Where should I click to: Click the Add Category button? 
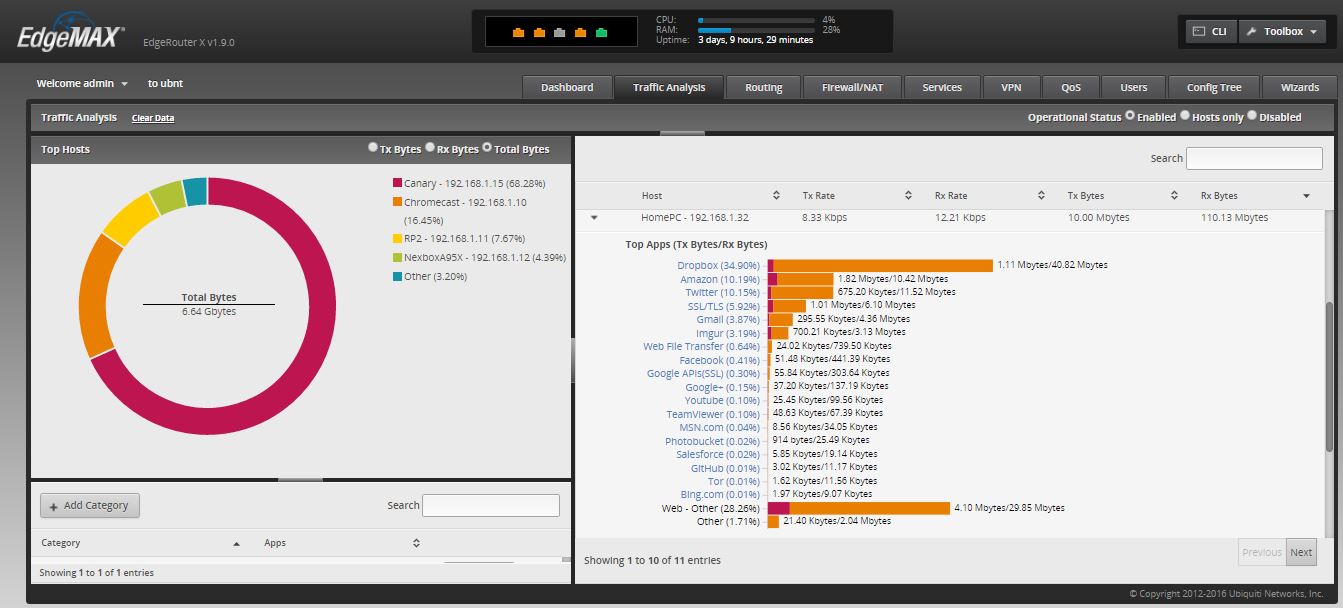coord(90,505)
